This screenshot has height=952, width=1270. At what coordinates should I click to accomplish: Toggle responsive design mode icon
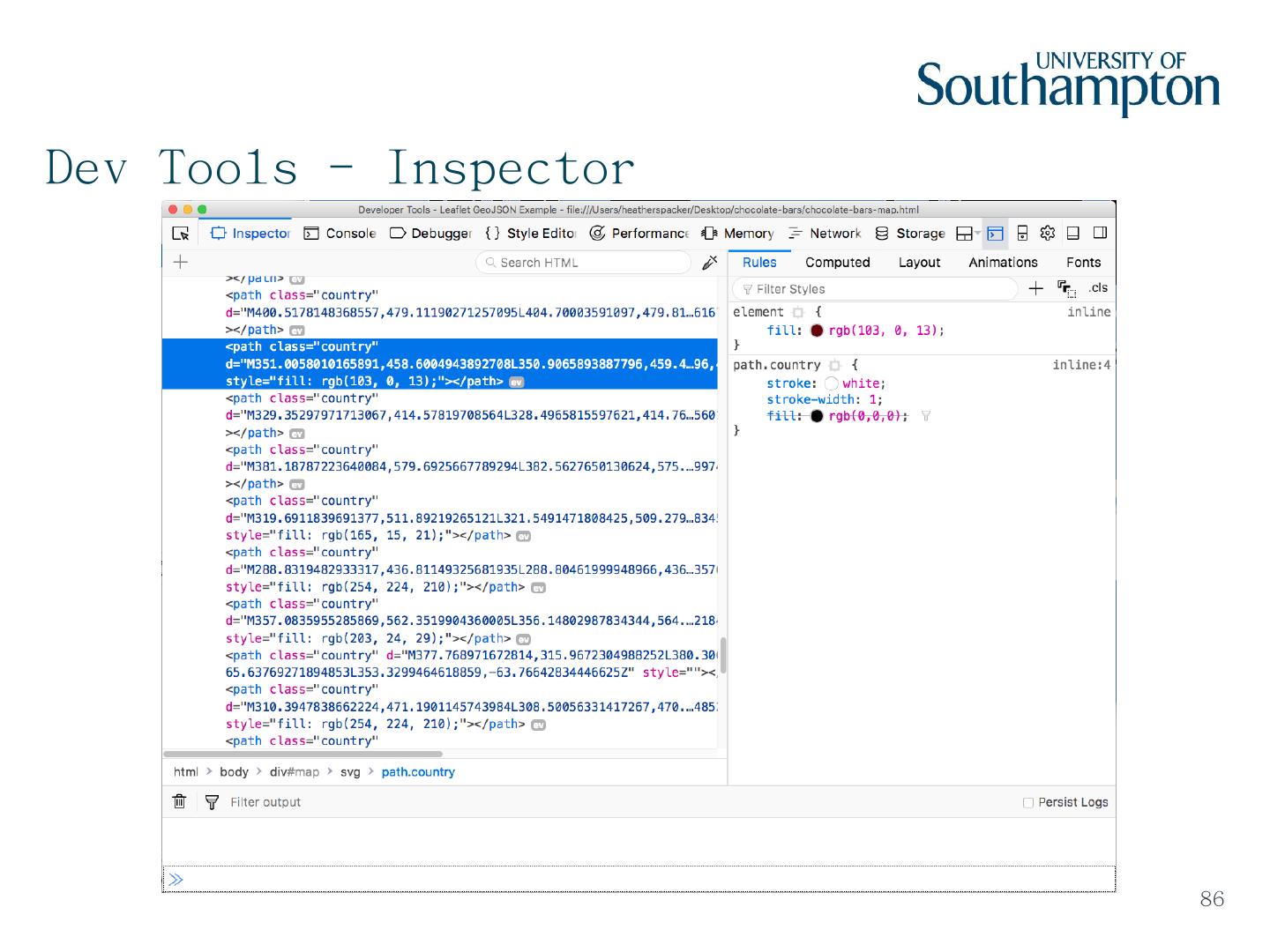(1022, 233)
